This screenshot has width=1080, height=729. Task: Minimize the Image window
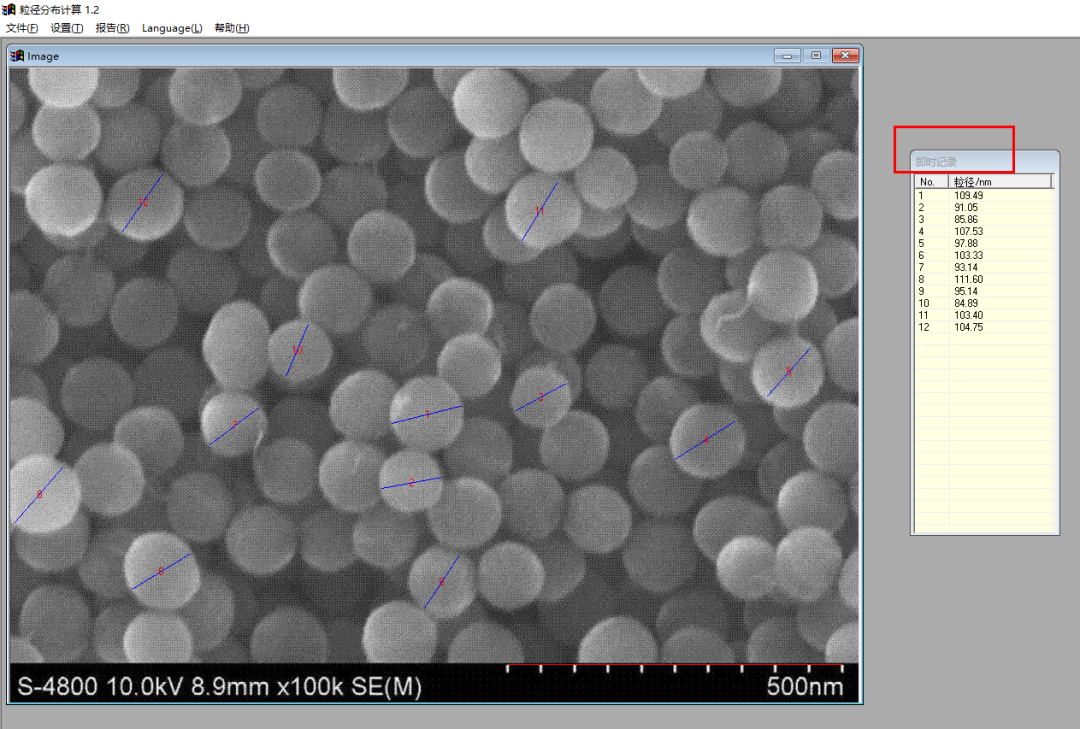point(787,55)
